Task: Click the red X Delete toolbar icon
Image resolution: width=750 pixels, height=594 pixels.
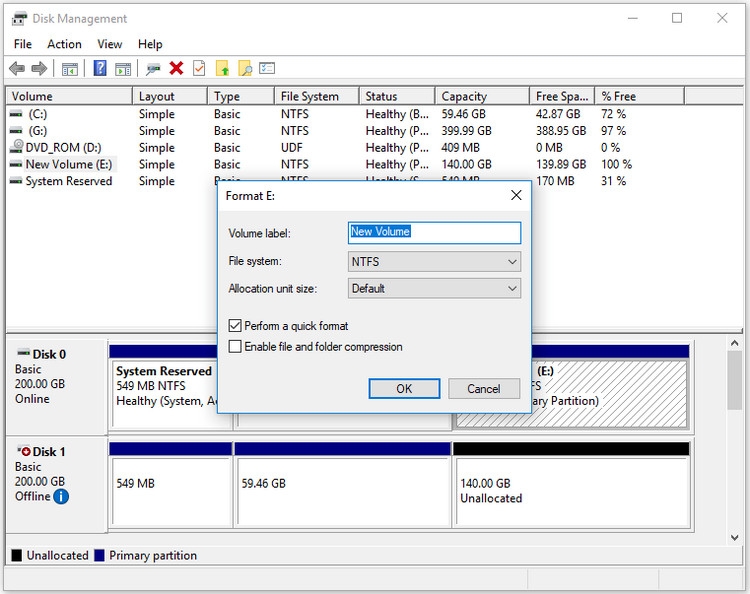Action: point(176,68)
